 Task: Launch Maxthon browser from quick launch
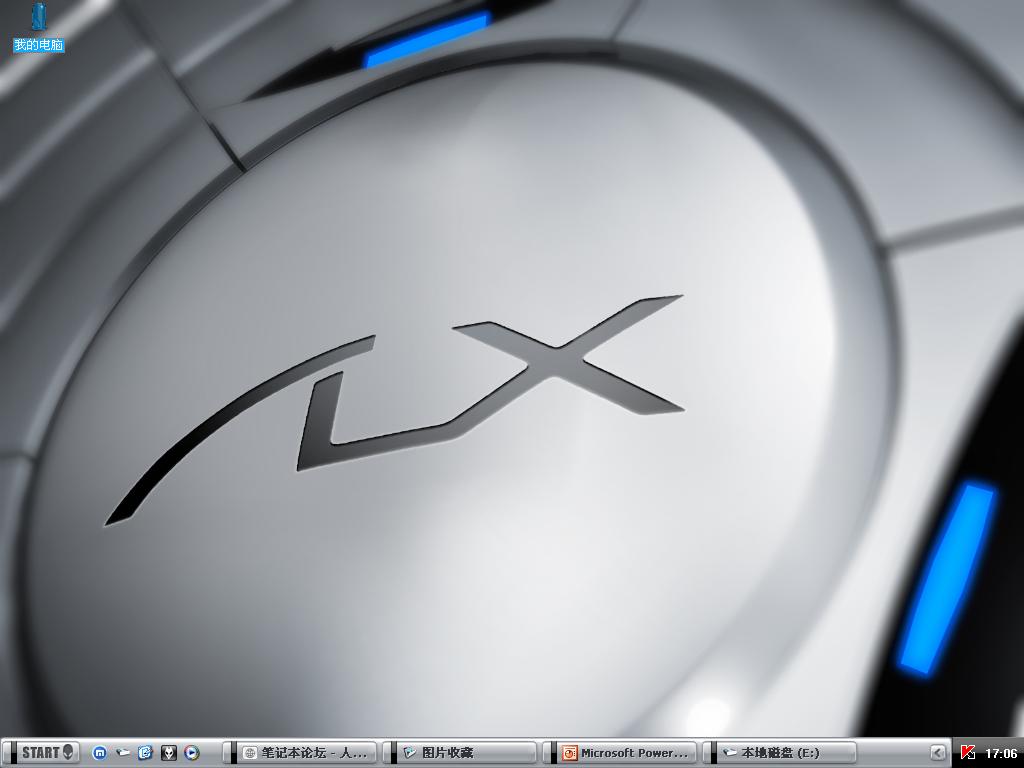click(100, 753)
